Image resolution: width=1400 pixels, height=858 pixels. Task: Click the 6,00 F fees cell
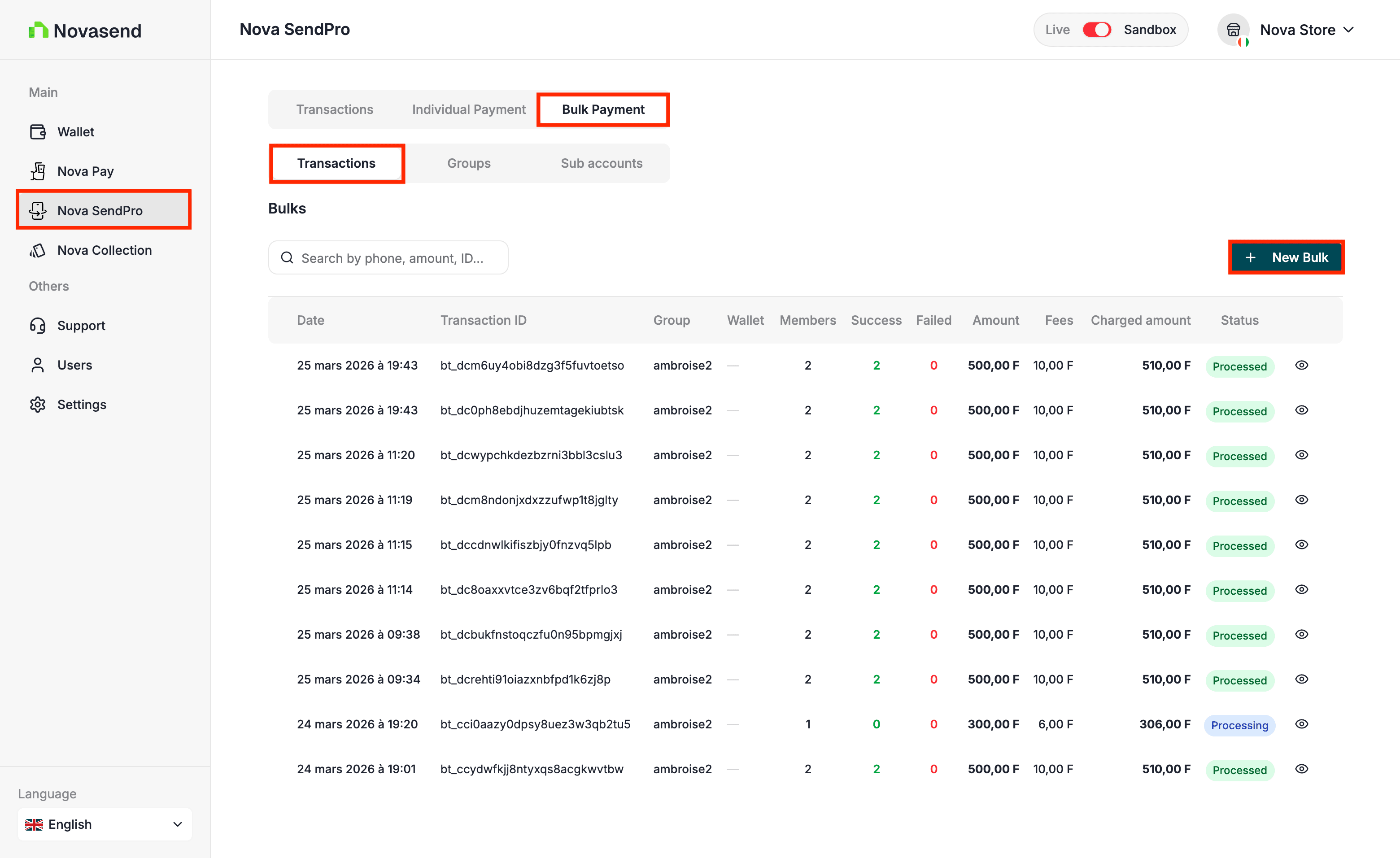click(x=1055, y=724)
